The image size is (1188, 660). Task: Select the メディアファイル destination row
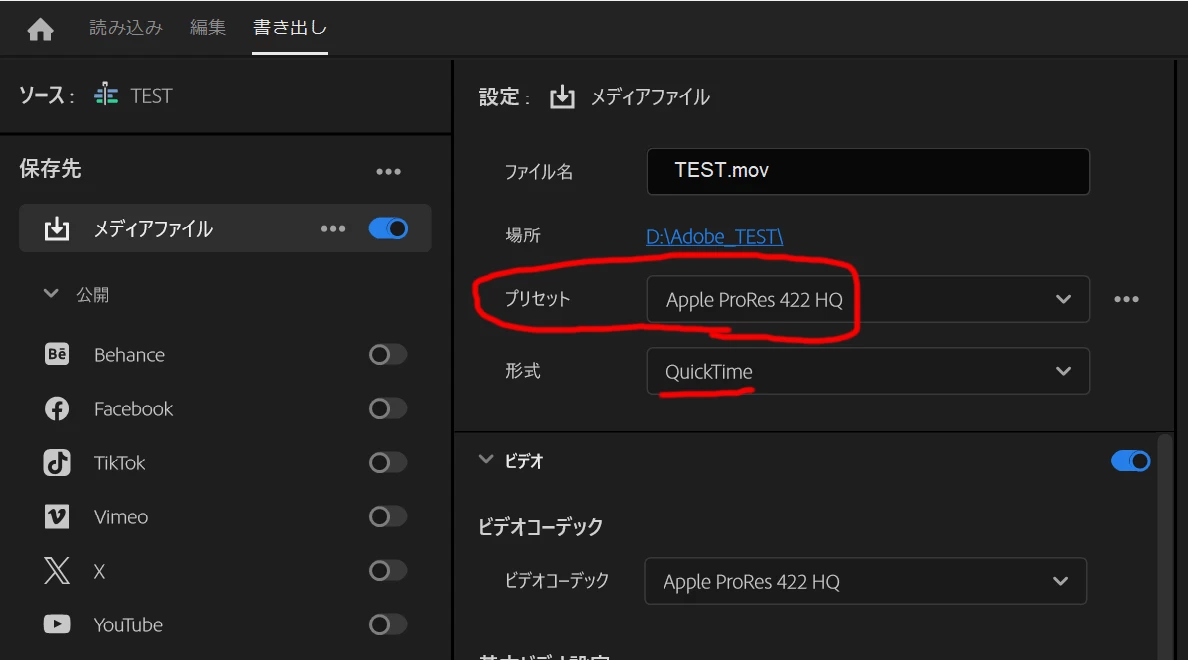click(225, 228)
